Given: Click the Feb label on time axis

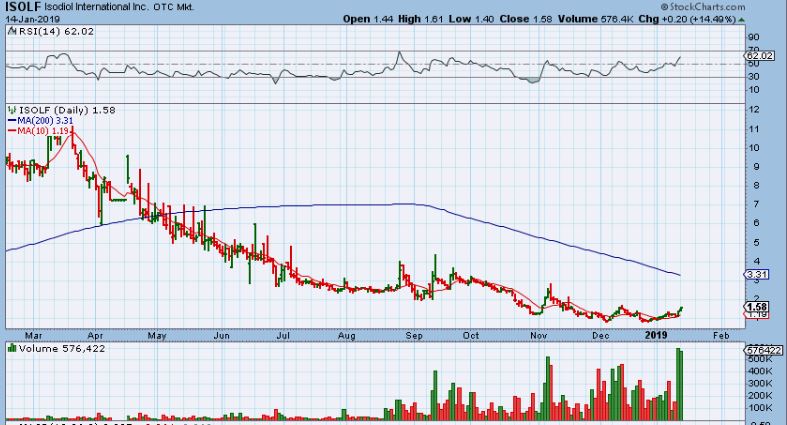Looking at the screenshot, I should (x=721, y=335).
